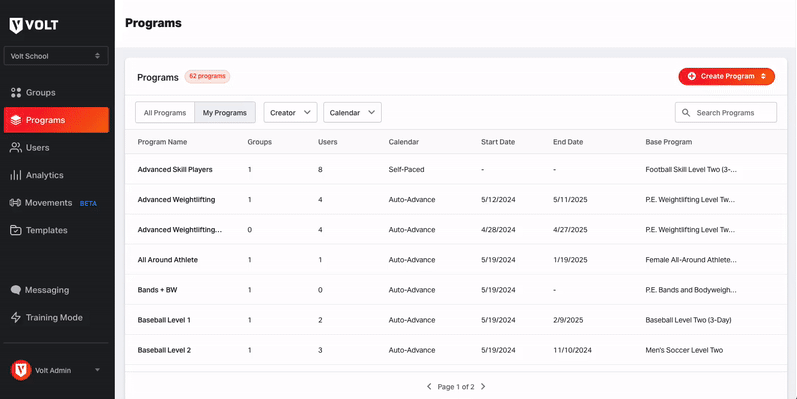This screenshot has width=797, height=399.
Task: Click Men's Soccer Level Two cell
Action: tap(684, 350)
